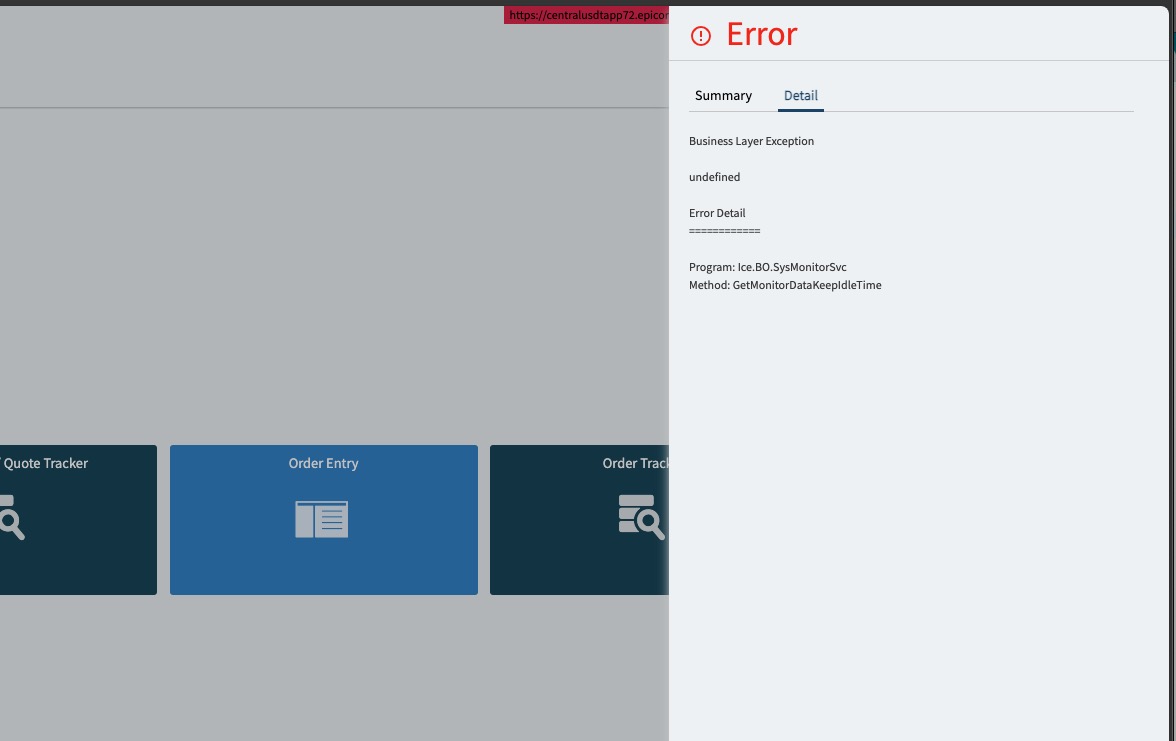This screenshot has width=1176, height=741.
Task: Select the 'Business Layer Exception' text
Action: (752, 141)
